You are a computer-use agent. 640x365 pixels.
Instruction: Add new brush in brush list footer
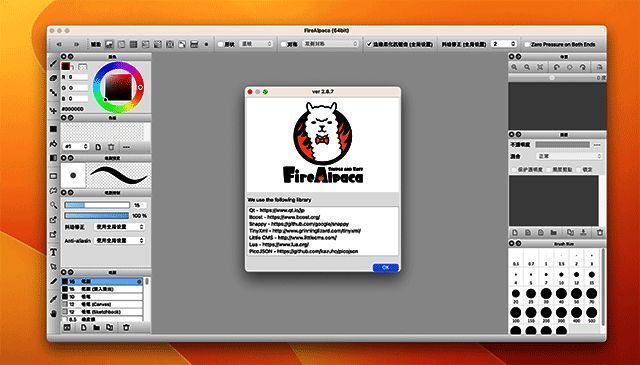(84, 327)
